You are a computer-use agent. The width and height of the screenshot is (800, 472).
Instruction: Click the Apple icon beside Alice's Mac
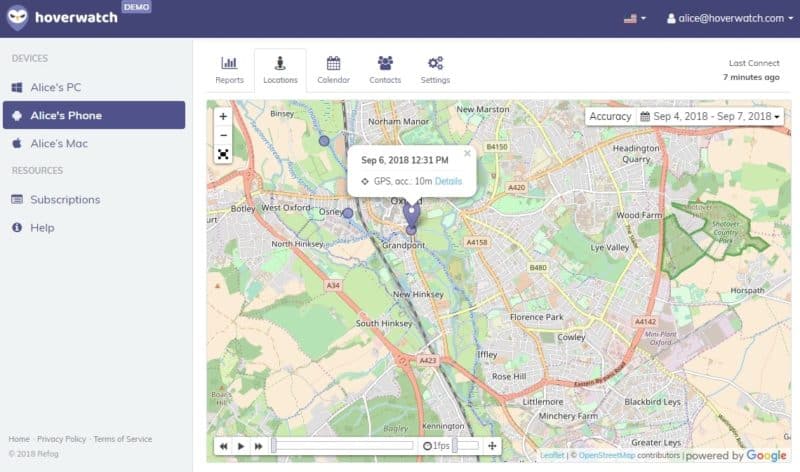tap(17, 143)
